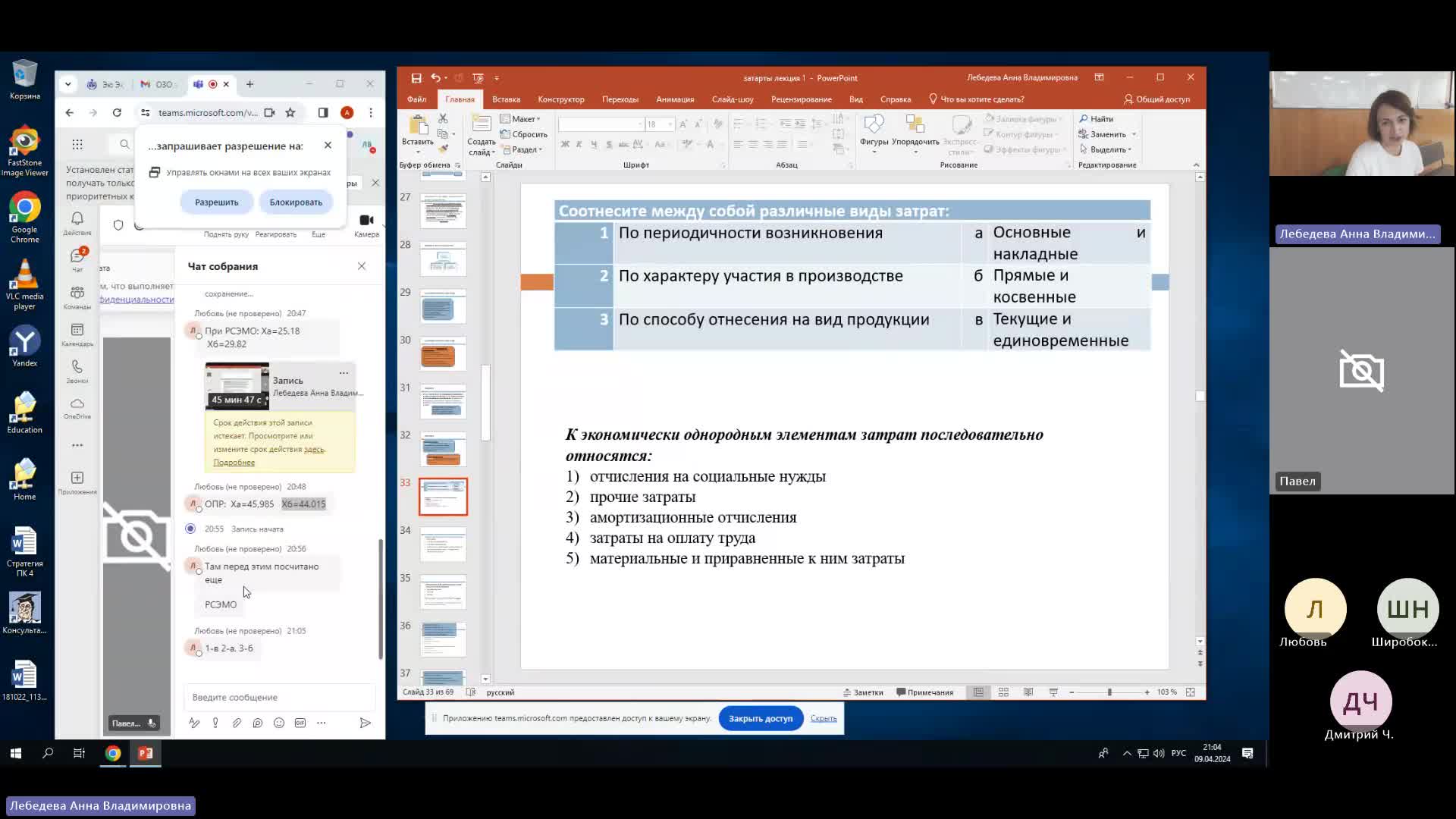Expand the Заменить replace dropdown arrow

[x=1134, y=134]
